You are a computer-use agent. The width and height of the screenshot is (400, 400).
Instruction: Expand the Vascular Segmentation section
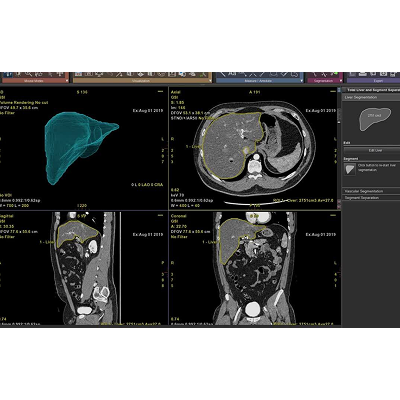(371, 191)
